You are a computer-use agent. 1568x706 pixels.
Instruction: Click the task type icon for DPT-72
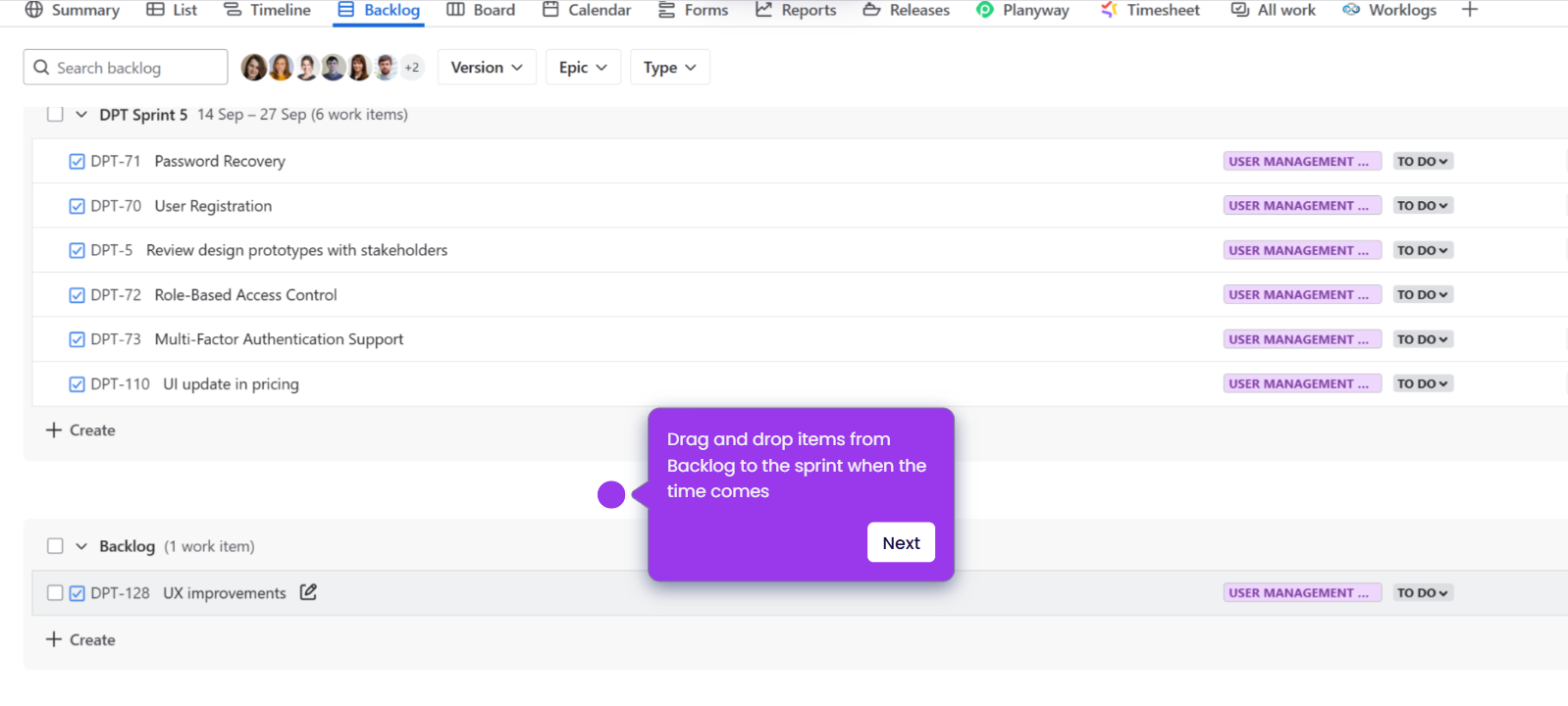click(77, 295)
